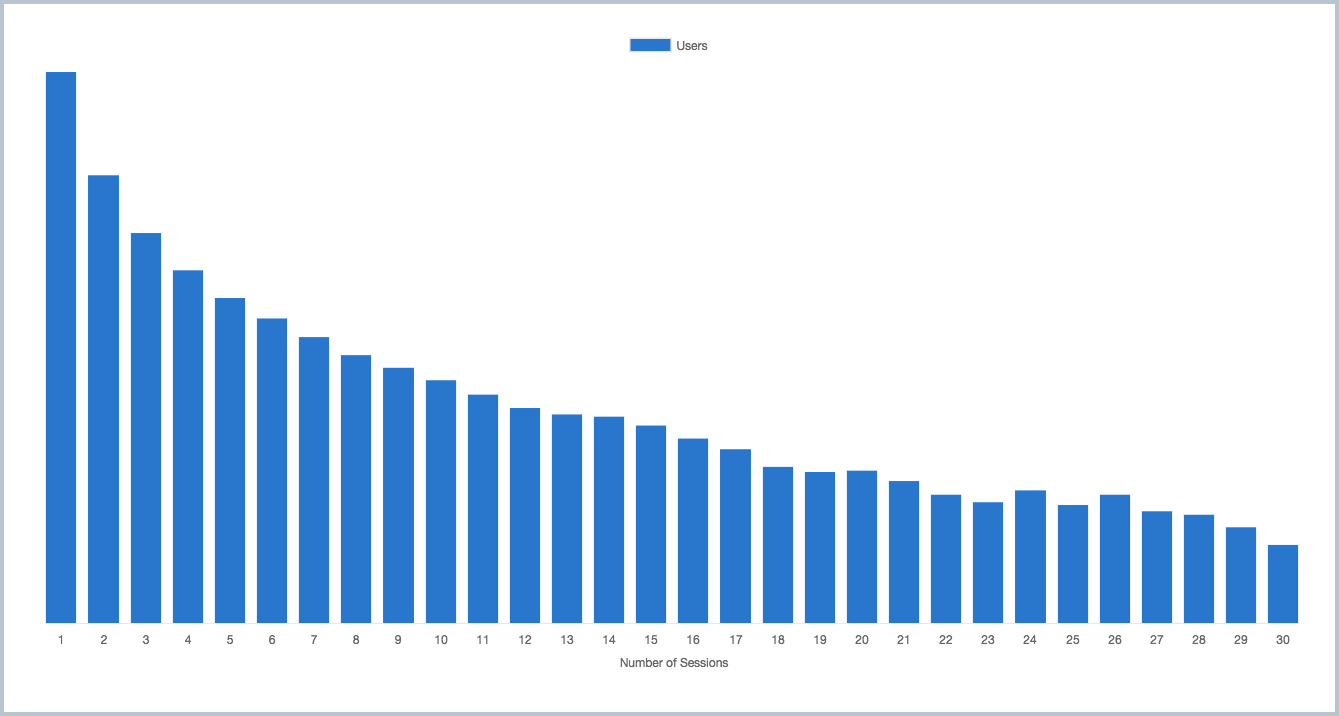Click x-axis tick label 16

click(693, 639)
